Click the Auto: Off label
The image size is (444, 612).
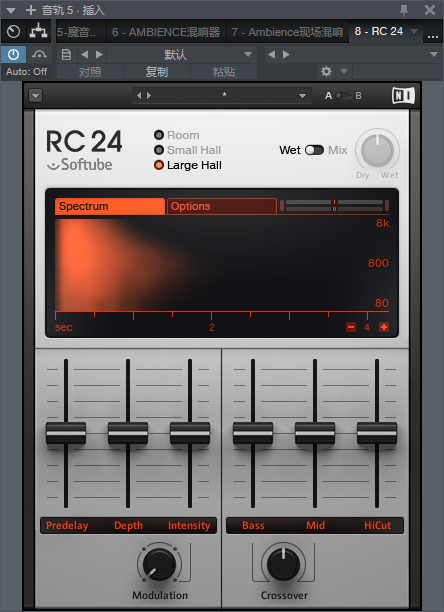click(x=27, y=72)
